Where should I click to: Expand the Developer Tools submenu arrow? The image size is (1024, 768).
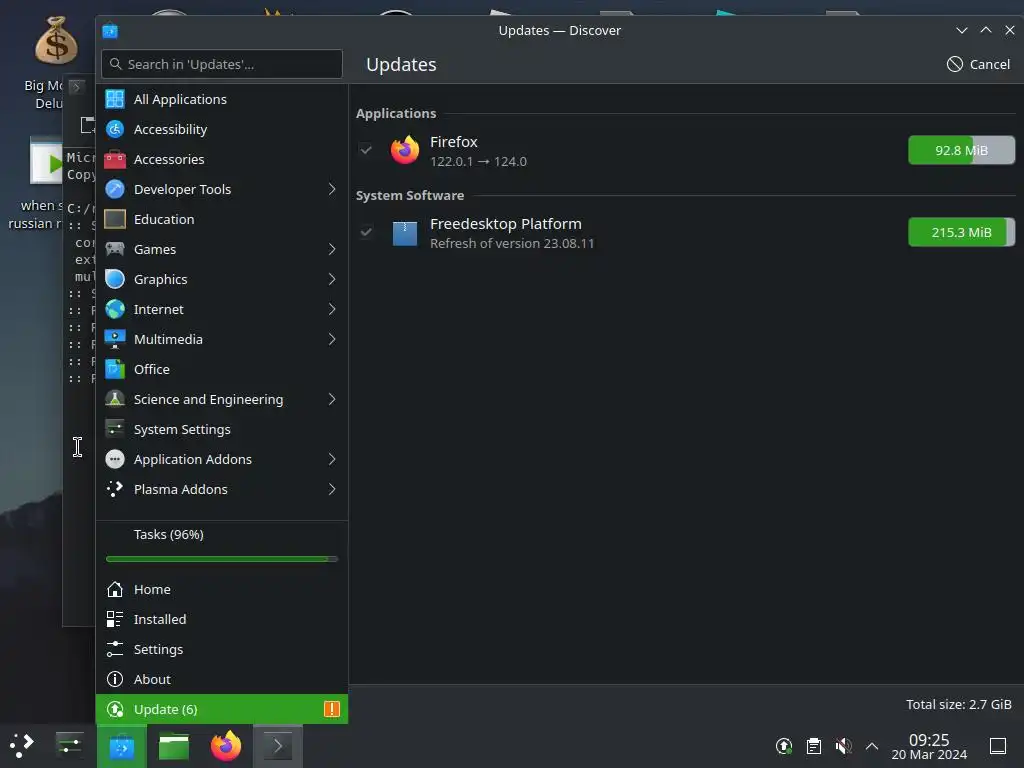[x=332, y=189]
